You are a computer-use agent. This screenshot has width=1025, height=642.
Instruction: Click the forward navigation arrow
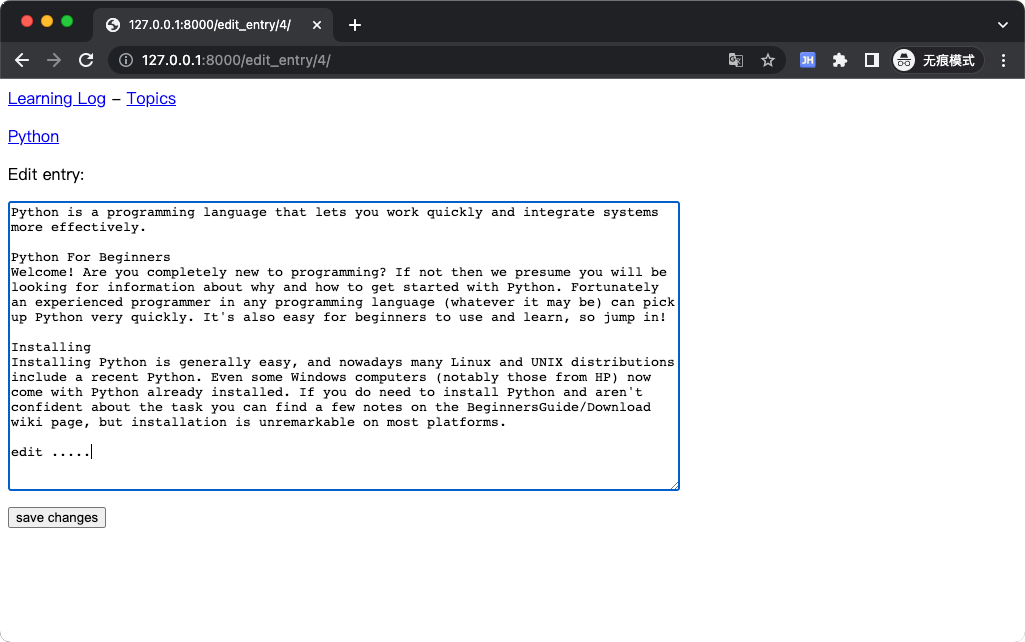point(54,60)
